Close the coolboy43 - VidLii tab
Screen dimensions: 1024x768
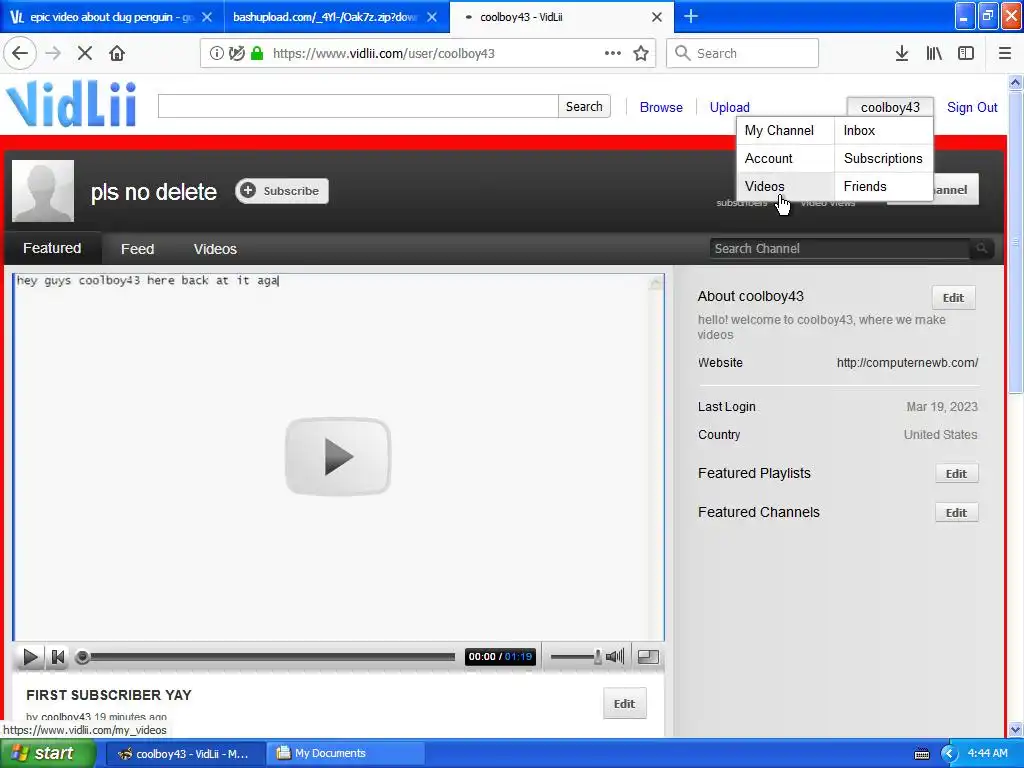[x=657, y=17]
